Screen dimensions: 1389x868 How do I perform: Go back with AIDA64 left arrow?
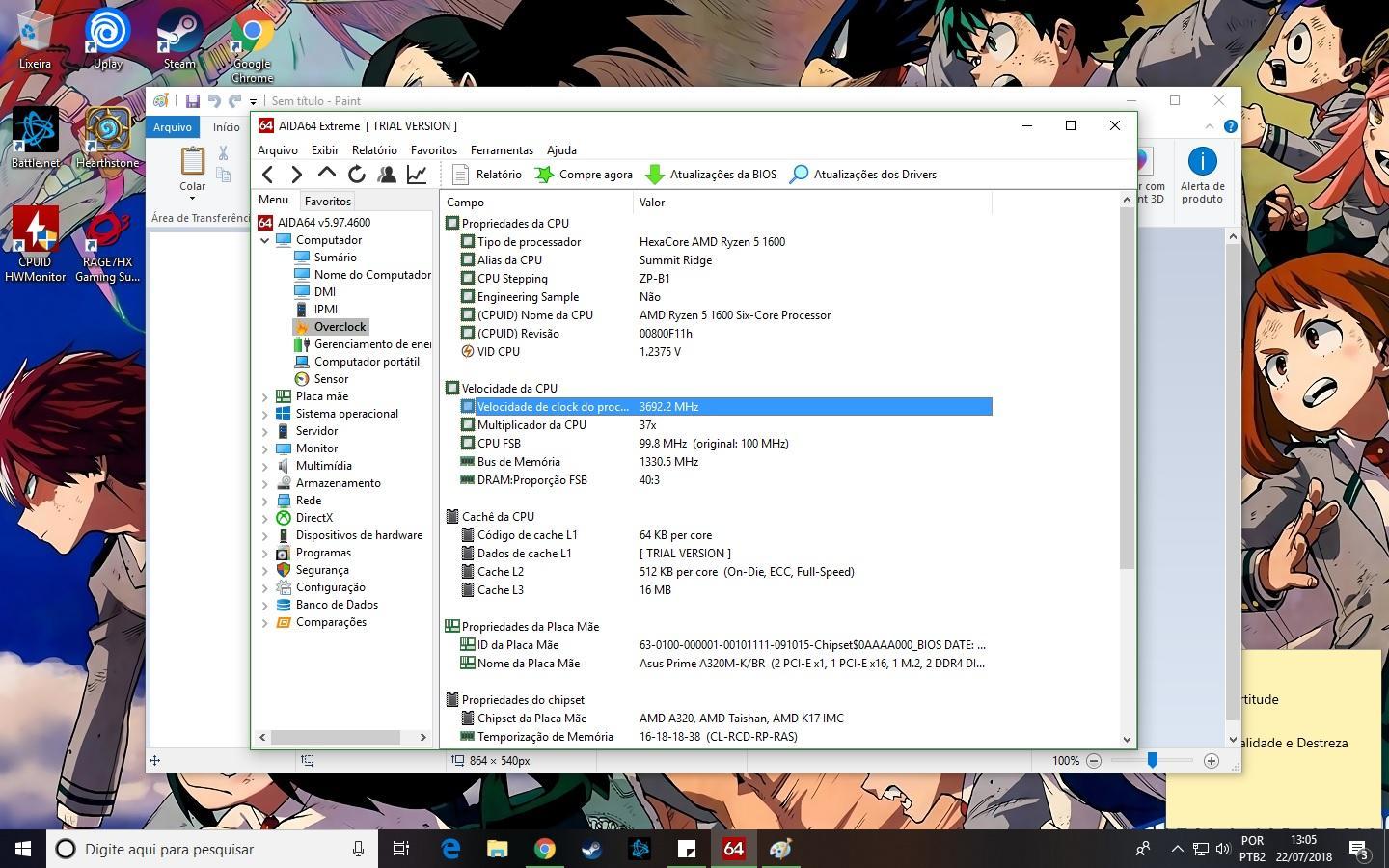click(x=268, y=175)
